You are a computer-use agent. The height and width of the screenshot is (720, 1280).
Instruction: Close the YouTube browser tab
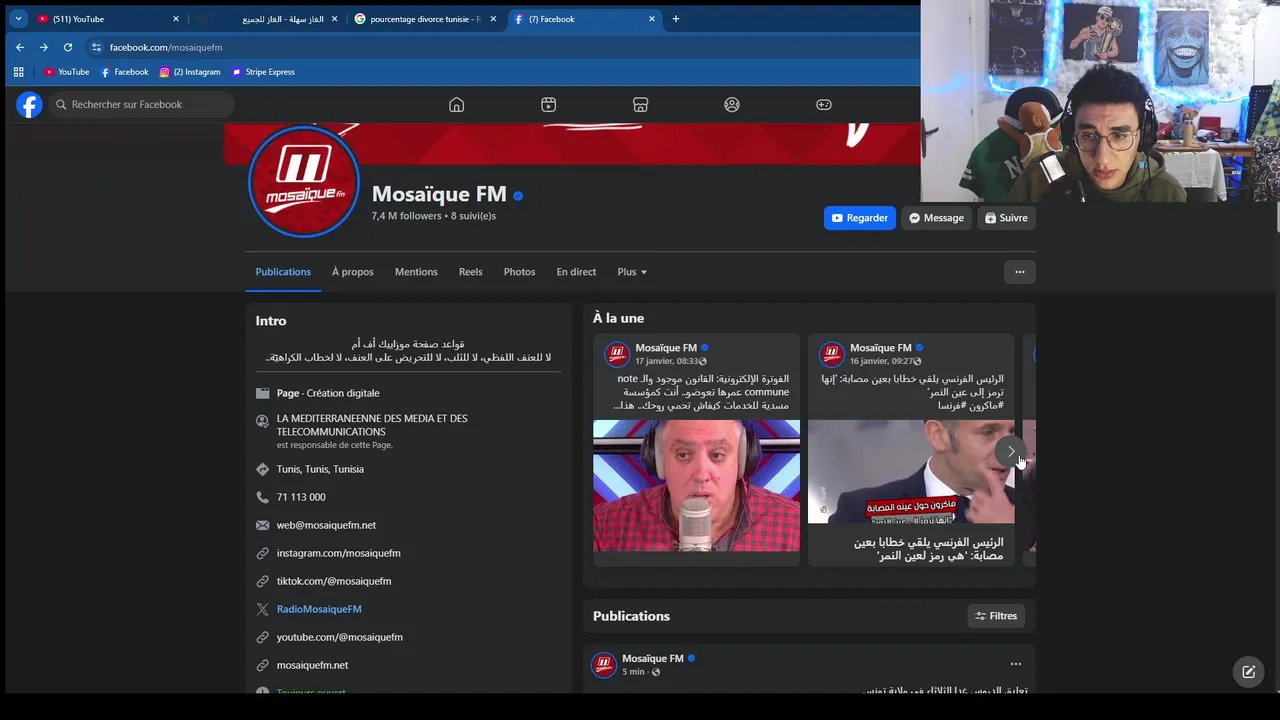point(176,19)
